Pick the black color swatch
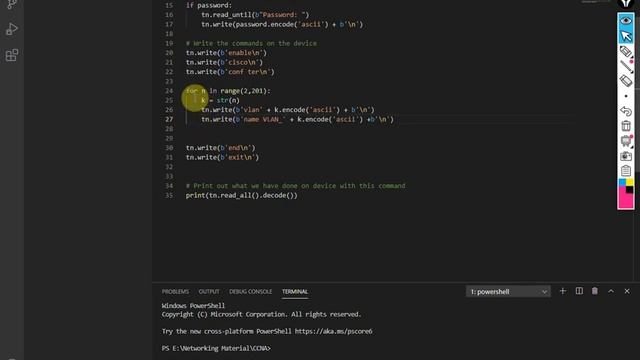 click(x=630, y=190)
